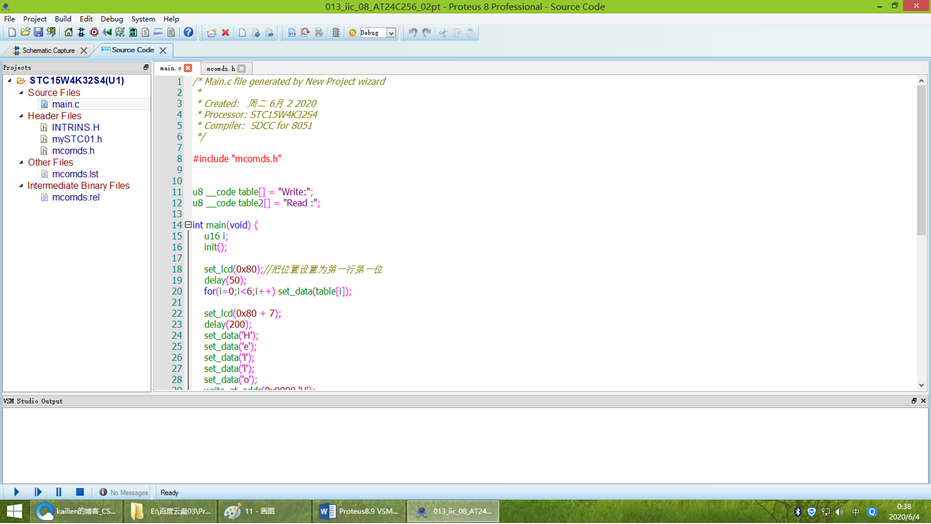Image resolution: width=931 pixels, height=524 pixels.
Task: Select mySTC01.h header file
Action: point(77,139)
